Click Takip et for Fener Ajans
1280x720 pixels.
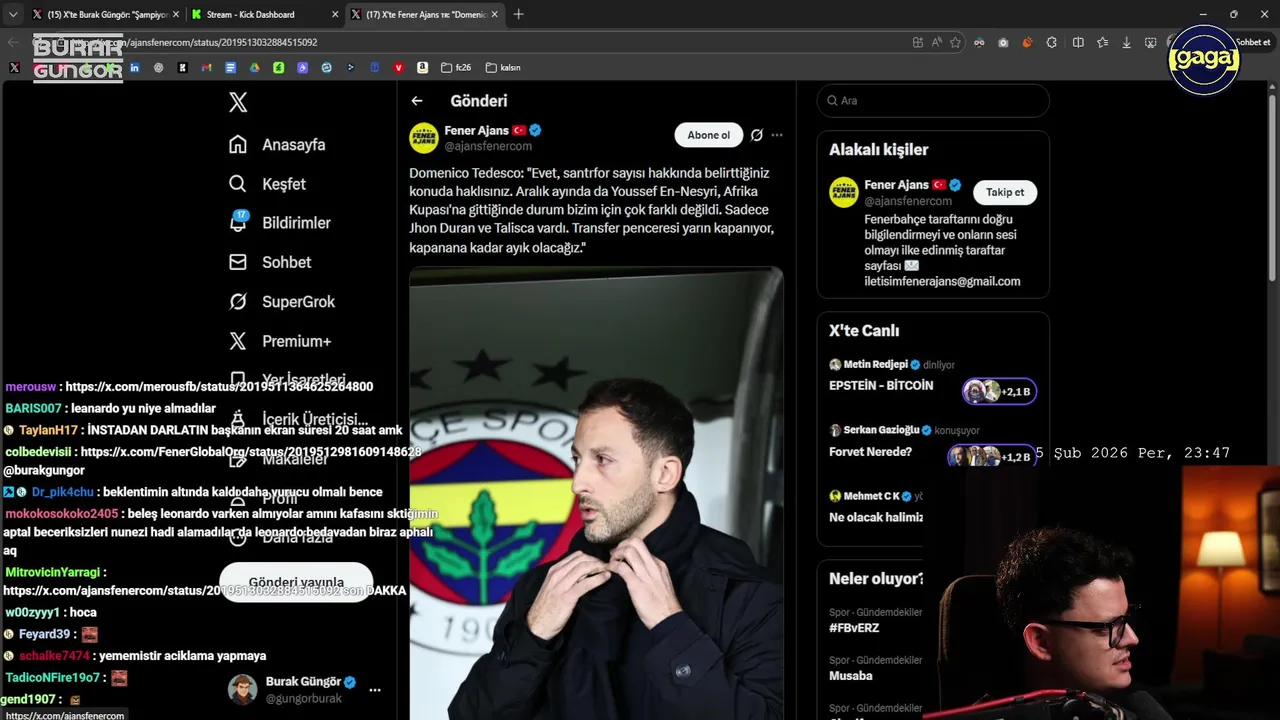[x=1005, y=192]
